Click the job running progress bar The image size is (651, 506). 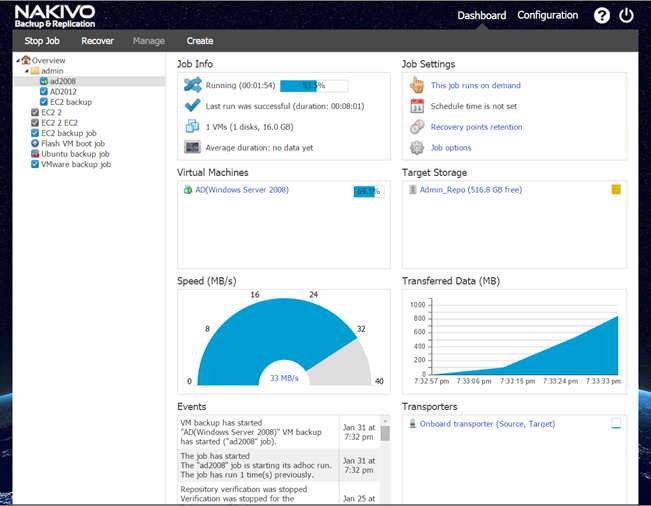(314, 86)
